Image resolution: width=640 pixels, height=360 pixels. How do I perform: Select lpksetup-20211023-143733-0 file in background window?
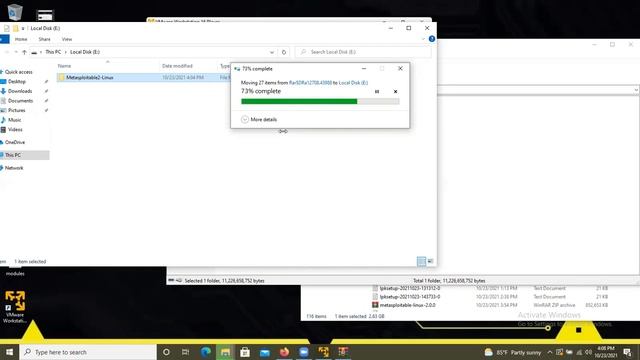tap(409, 297)
